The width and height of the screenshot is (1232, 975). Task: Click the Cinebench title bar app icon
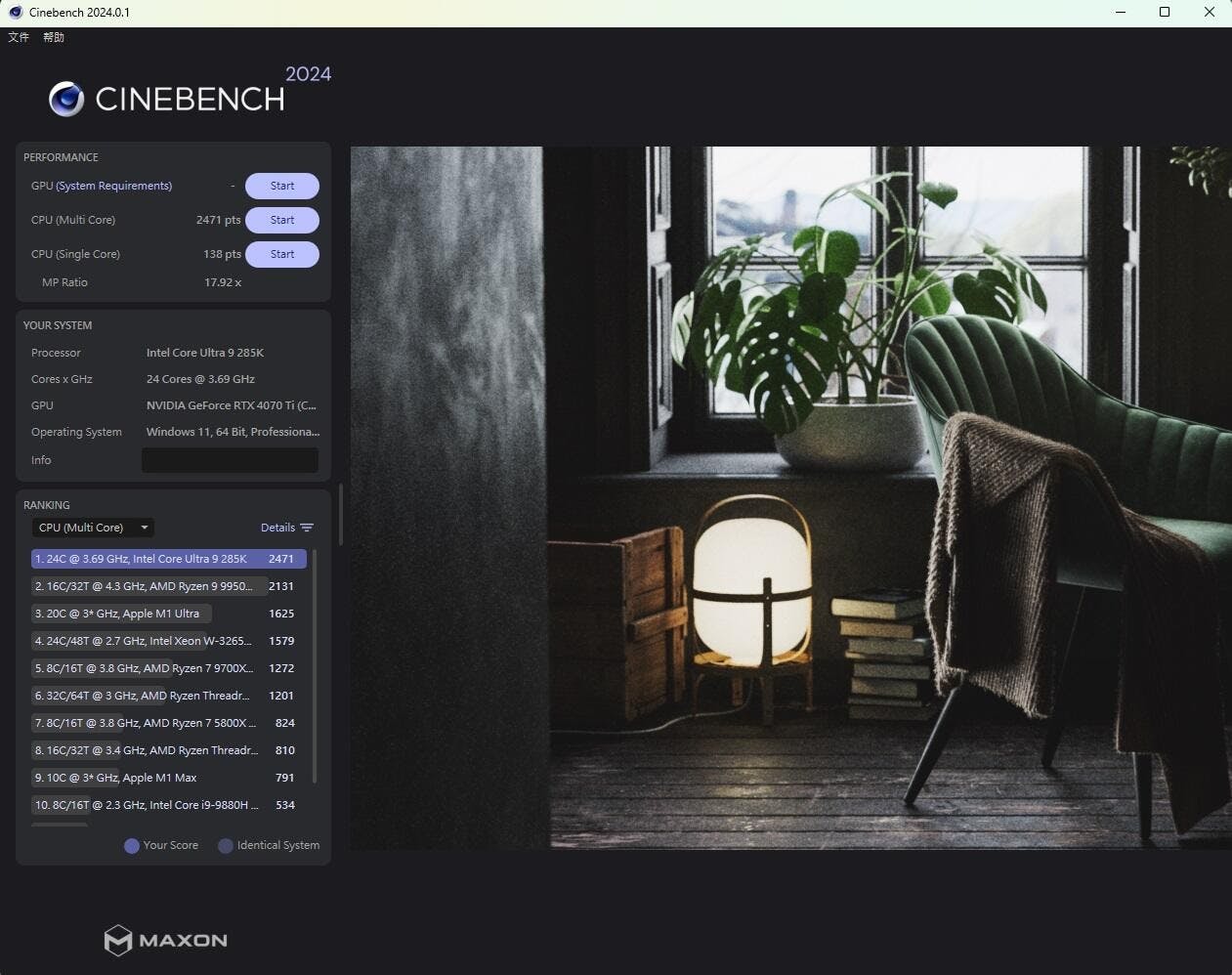(16, 13)
